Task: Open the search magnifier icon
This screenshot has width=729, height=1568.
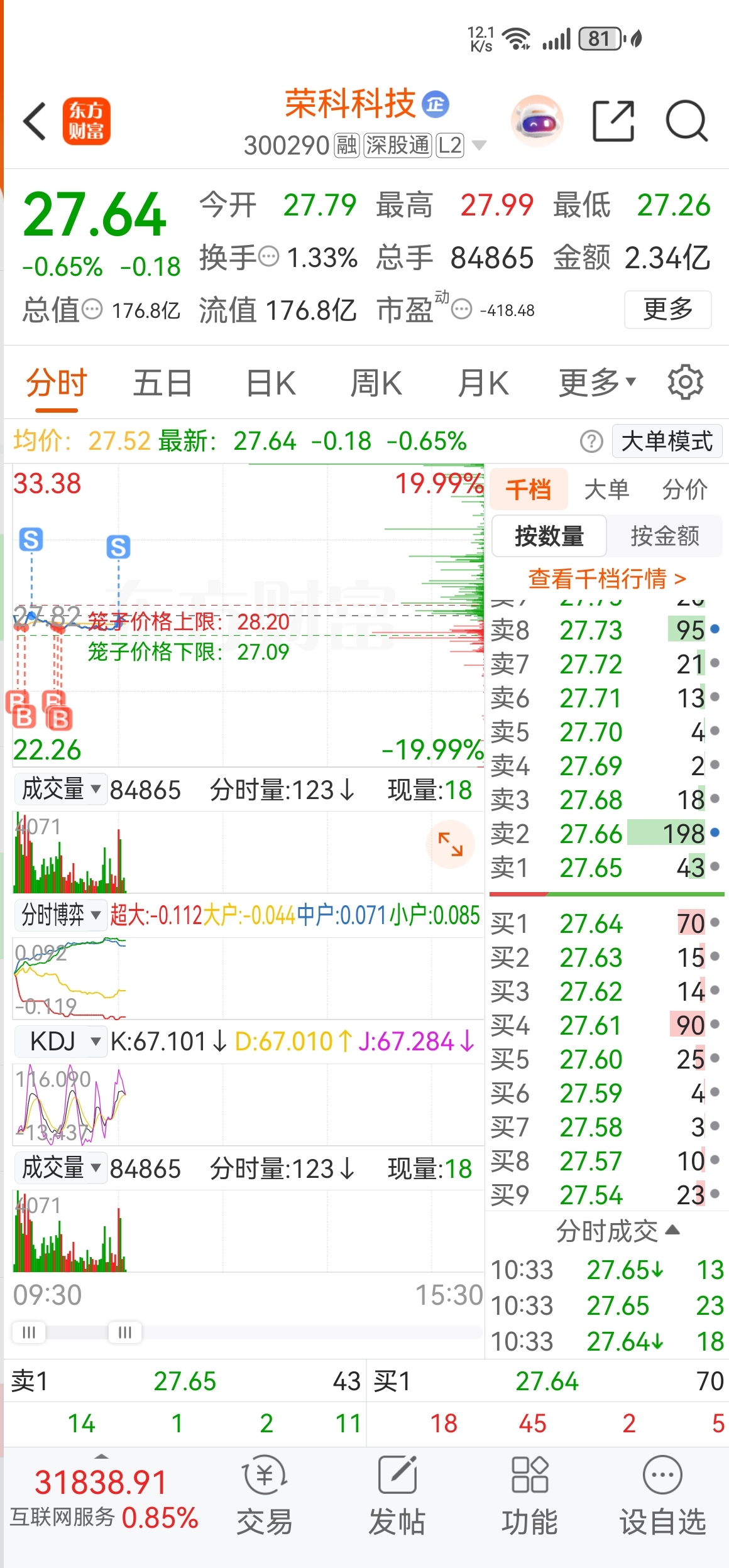Action: [x=687, y=121]
